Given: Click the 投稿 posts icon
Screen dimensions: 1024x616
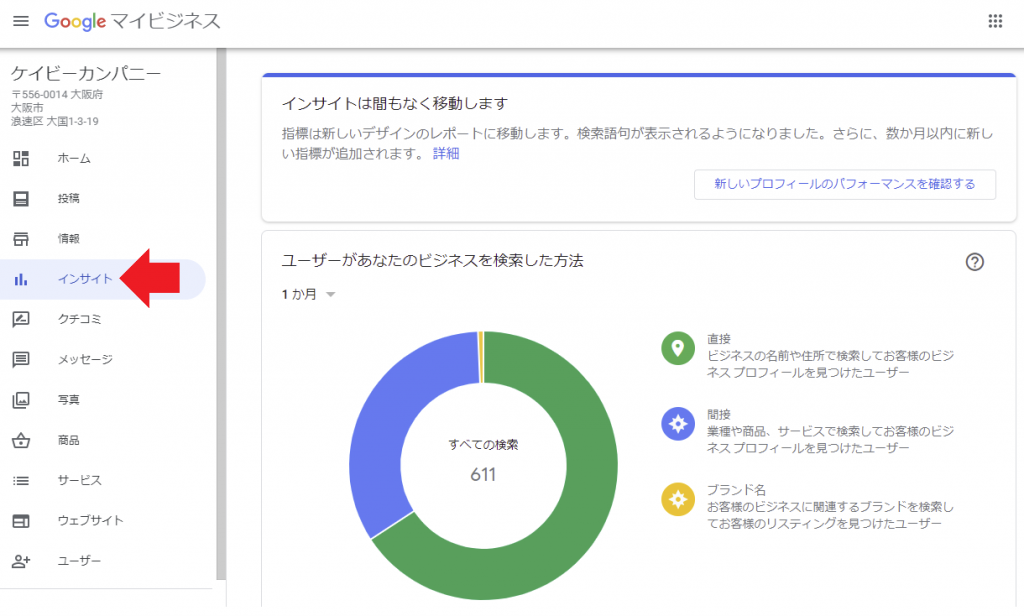Looking at the screenshot, I should coord(21,199).
